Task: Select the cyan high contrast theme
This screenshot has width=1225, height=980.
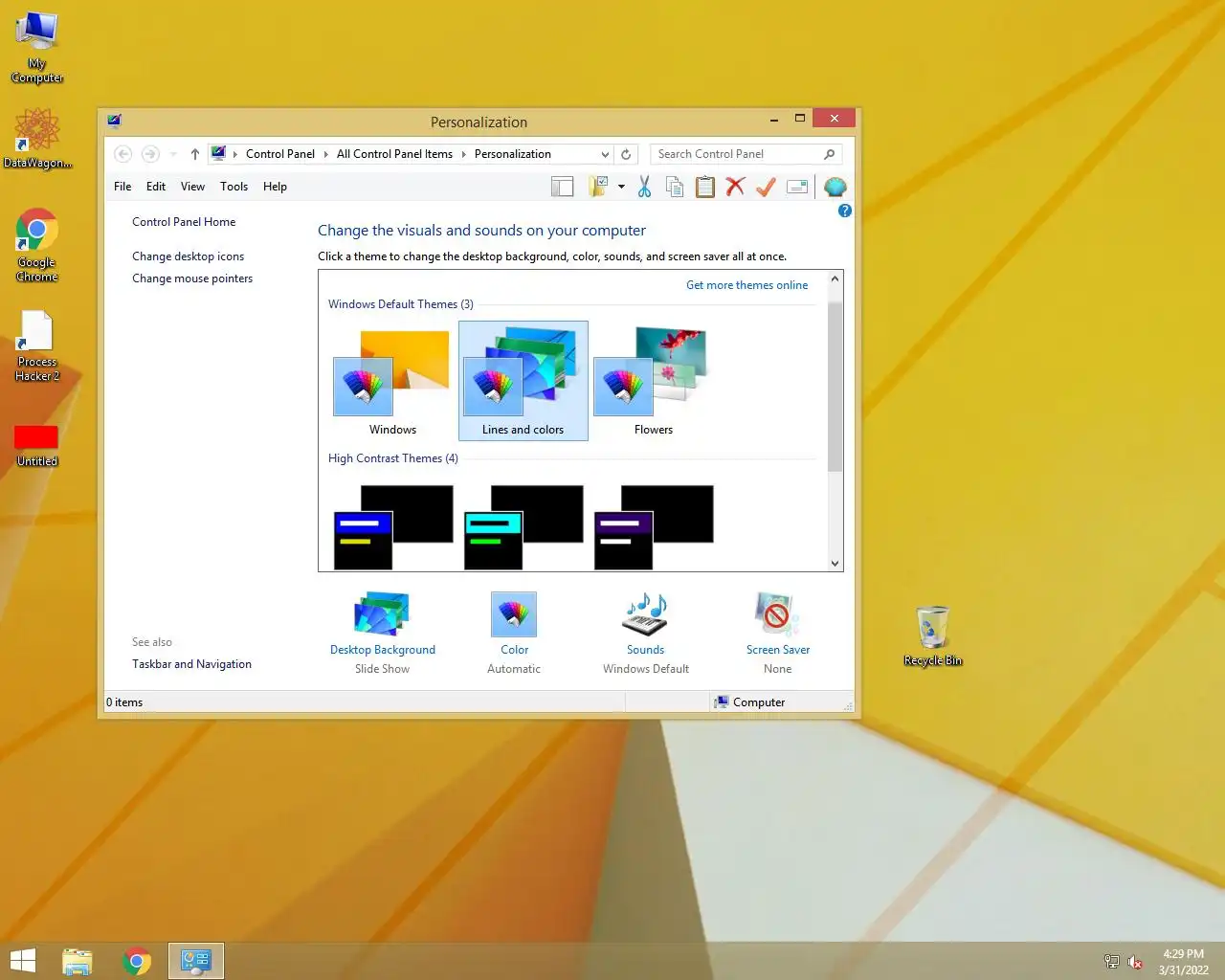Action: coord(523,526)
